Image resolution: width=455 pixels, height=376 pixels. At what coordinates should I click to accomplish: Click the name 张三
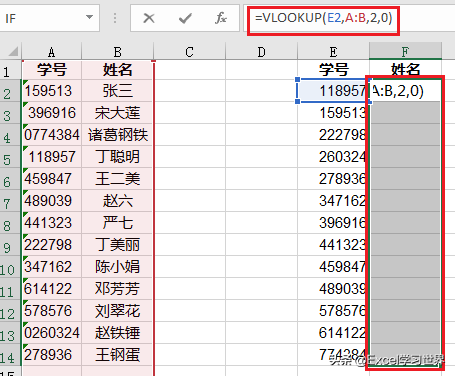point(118,91)
